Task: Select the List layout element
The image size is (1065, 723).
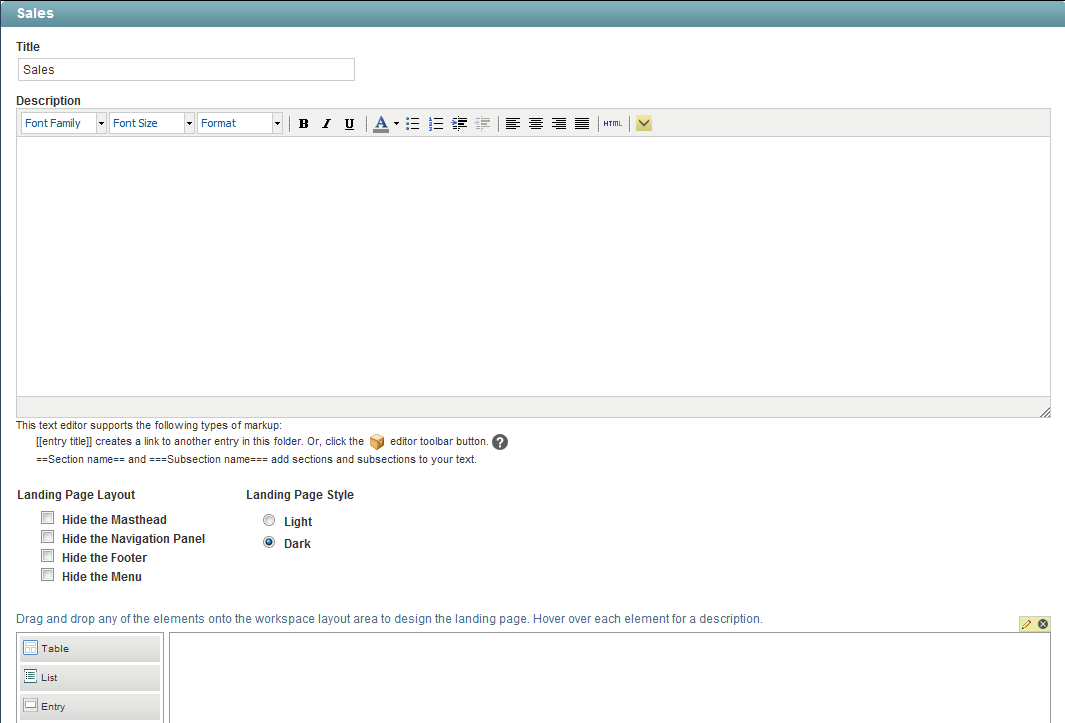Action: tap(90, 677)
